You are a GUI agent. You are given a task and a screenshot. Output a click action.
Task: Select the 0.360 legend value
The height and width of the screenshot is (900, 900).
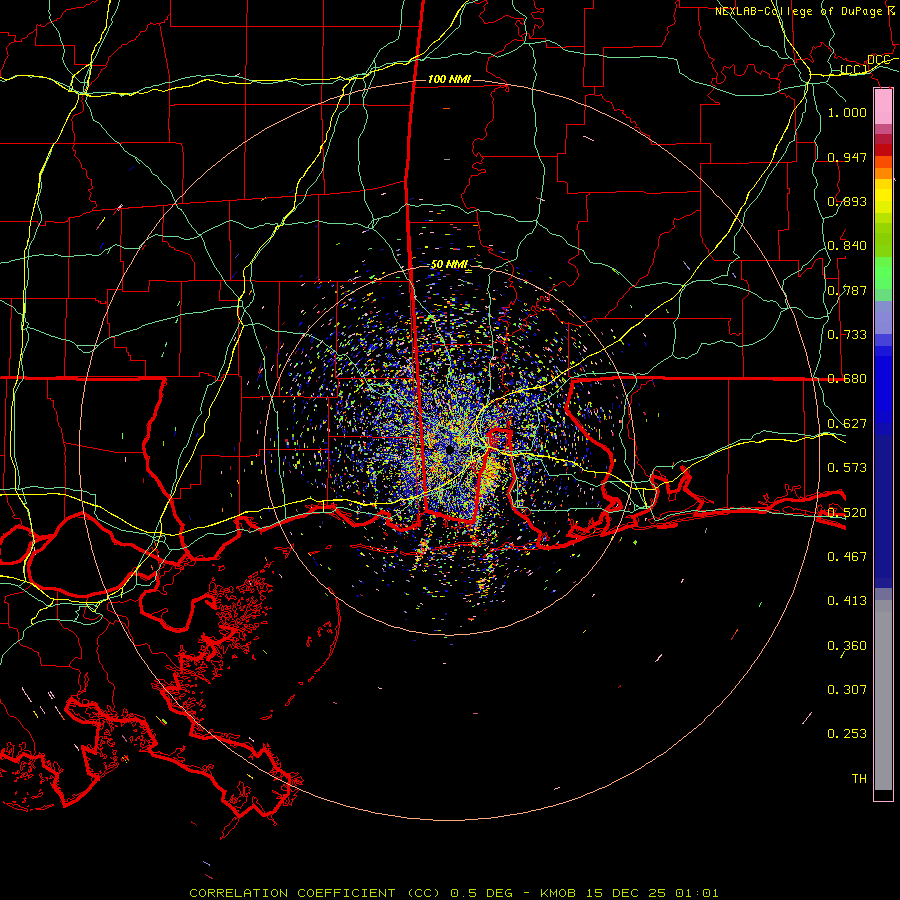point(847,646)
